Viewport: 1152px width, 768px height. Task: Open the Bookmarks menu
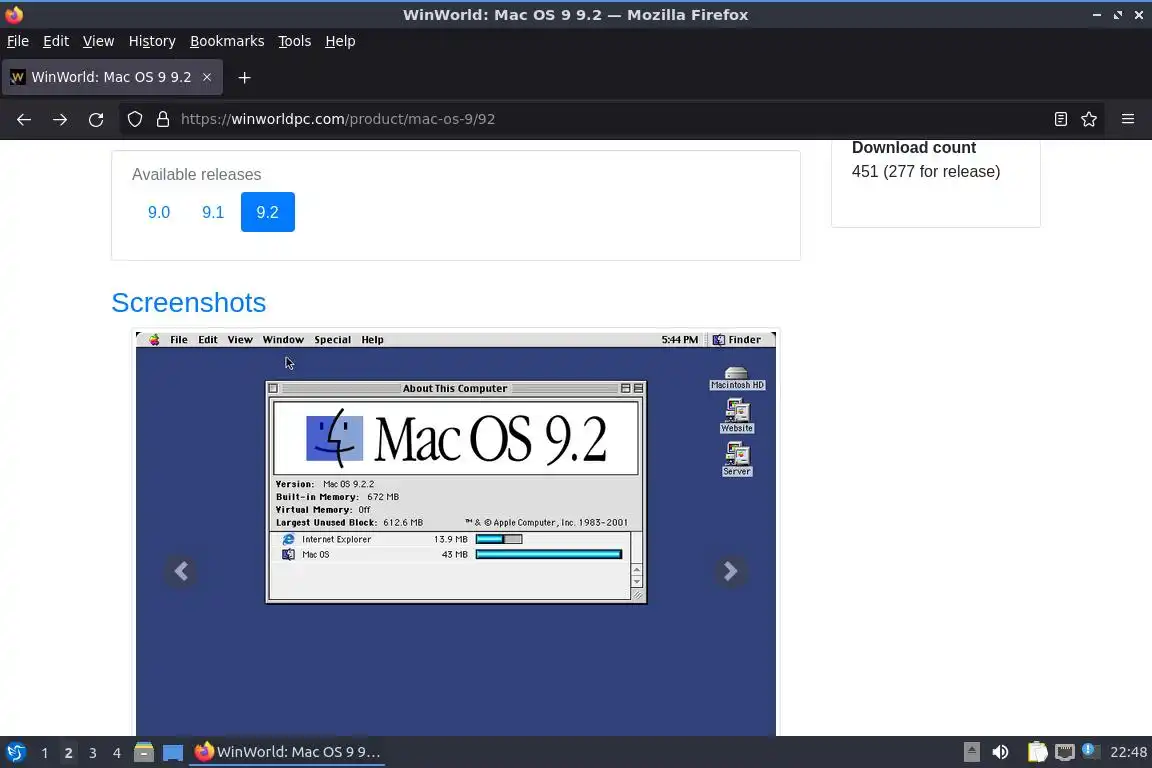point(227,41)
